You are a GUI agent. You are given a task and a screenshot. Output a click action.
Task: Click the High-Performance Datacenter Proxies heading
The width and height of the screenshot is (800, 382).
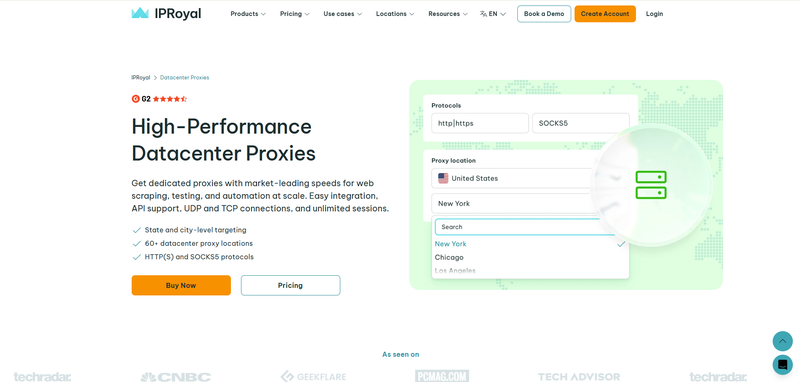coord(223,140)
